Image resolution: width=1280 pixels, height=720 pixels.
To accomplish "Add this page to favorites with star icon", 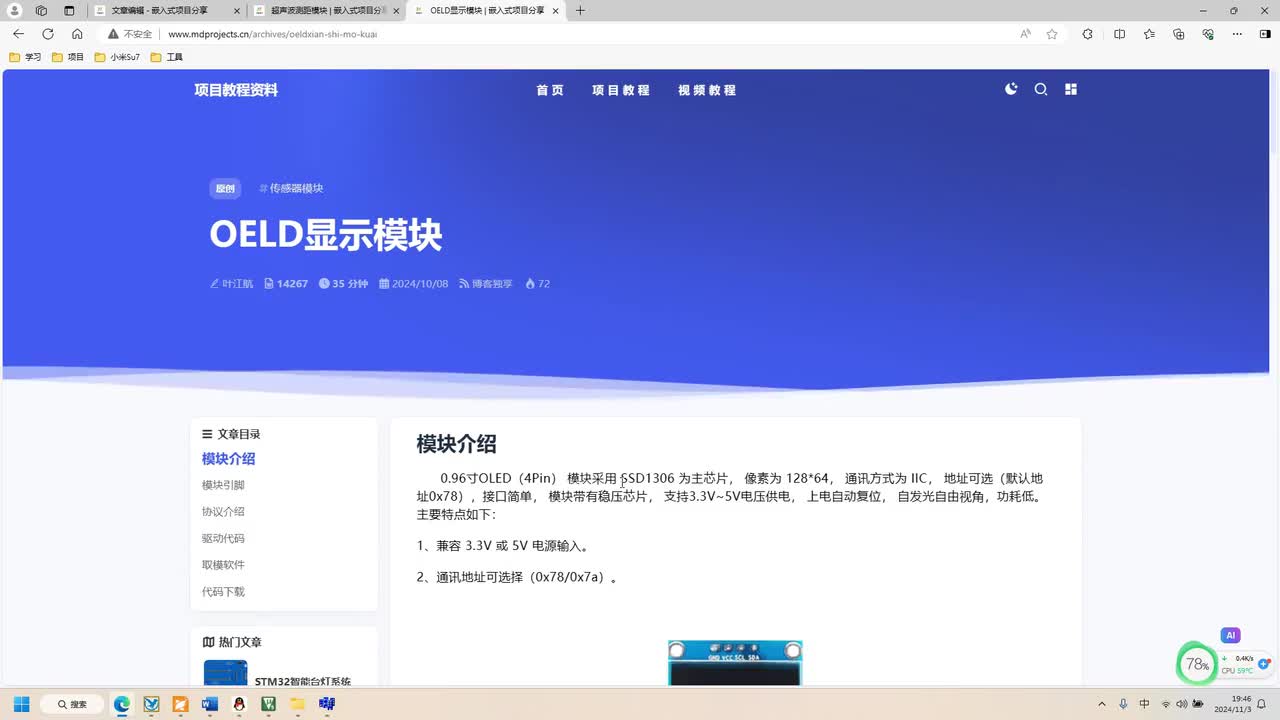I will click(1052, 34).
